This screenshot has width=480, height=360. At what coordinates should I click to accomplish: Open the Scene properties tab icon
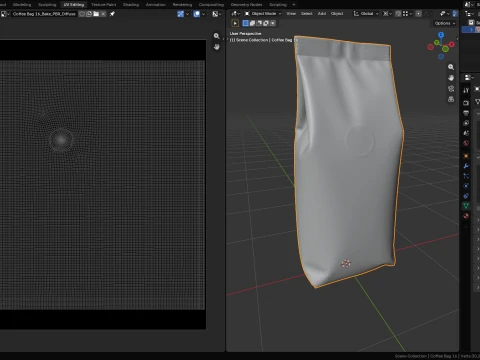point(466,133)
